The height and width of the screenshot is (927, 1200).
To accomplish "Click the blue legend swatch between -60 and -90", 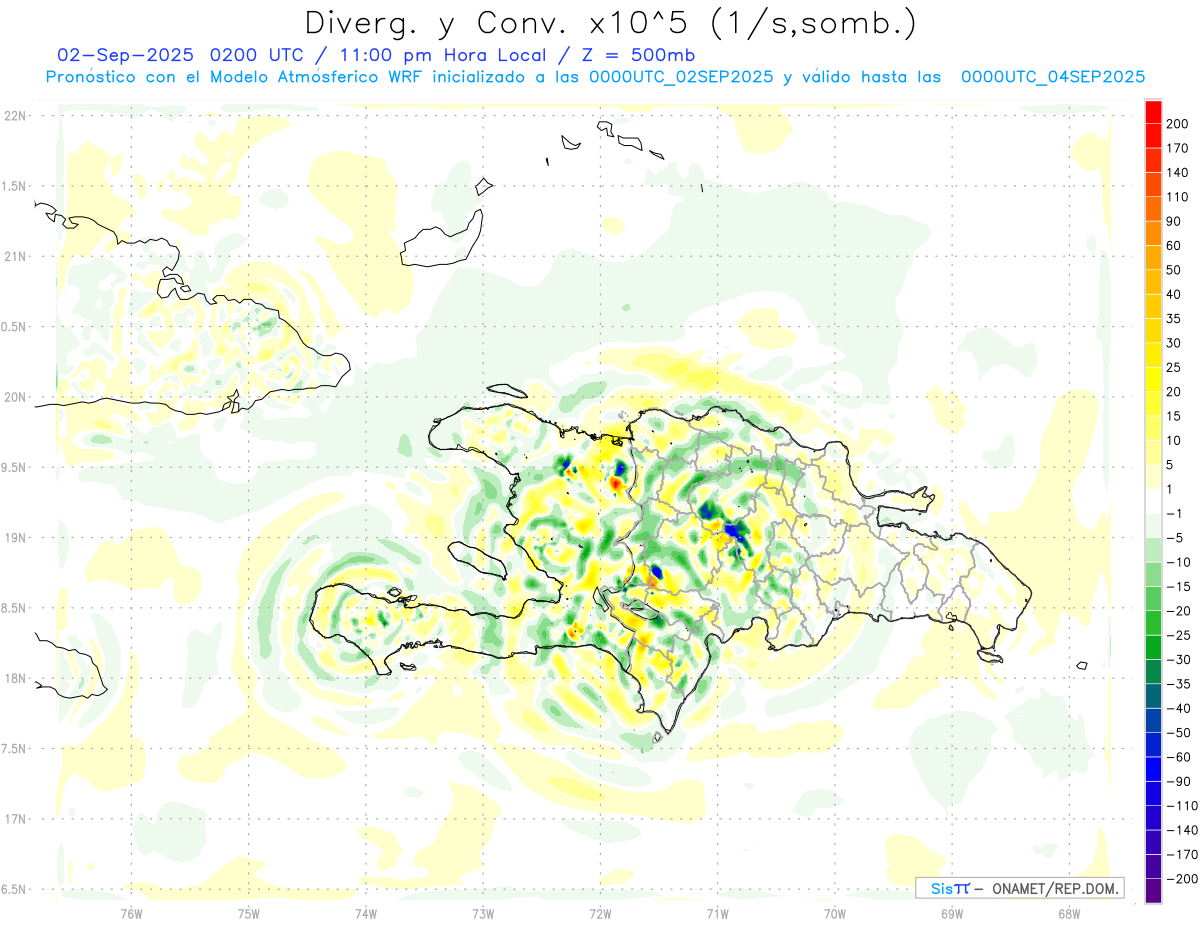I will pos(1153,770).
